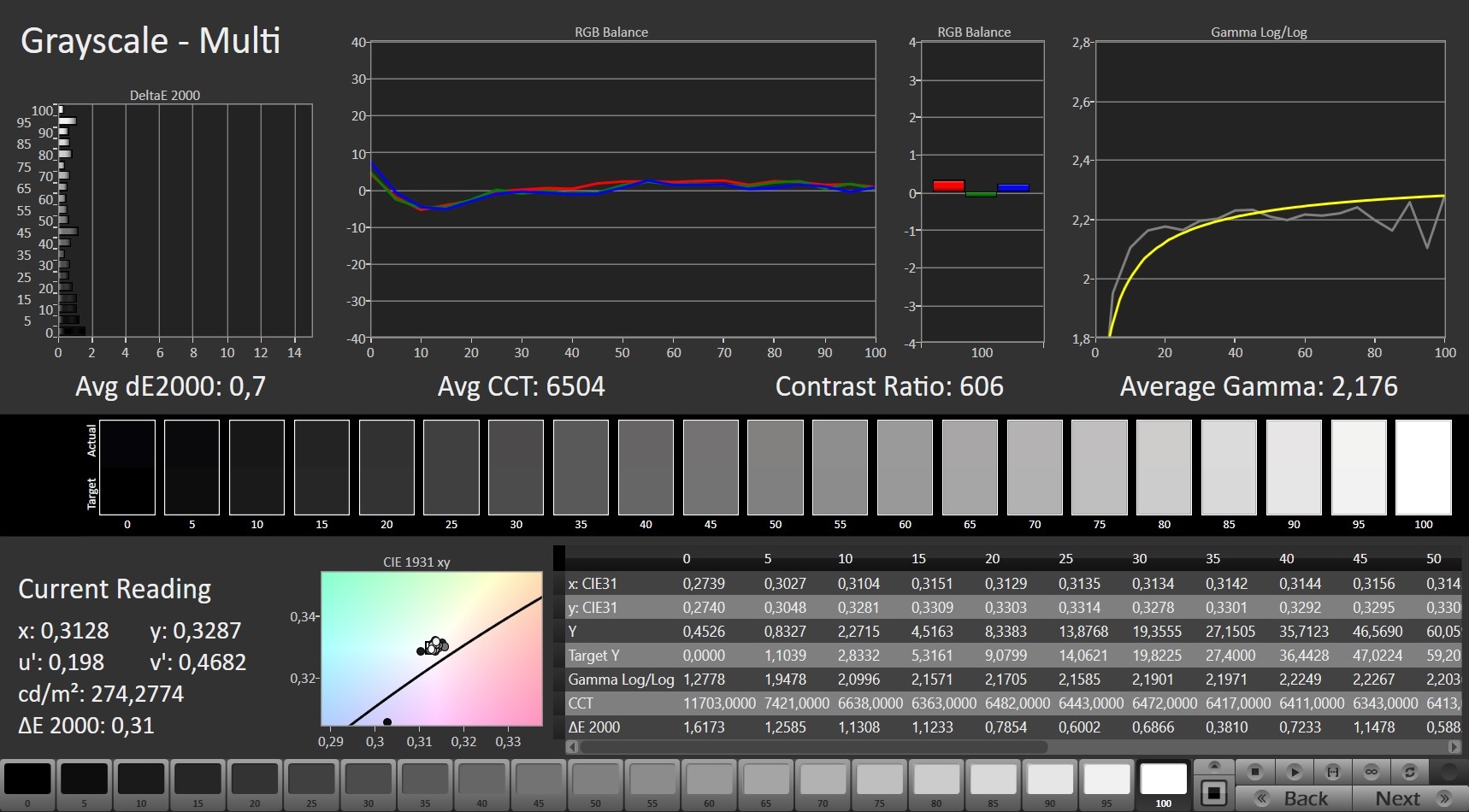This screenshot has height=812, width=1469.
Task: Click the Actual/Target comparison patch labeled 25
Action: pos(451,468)
